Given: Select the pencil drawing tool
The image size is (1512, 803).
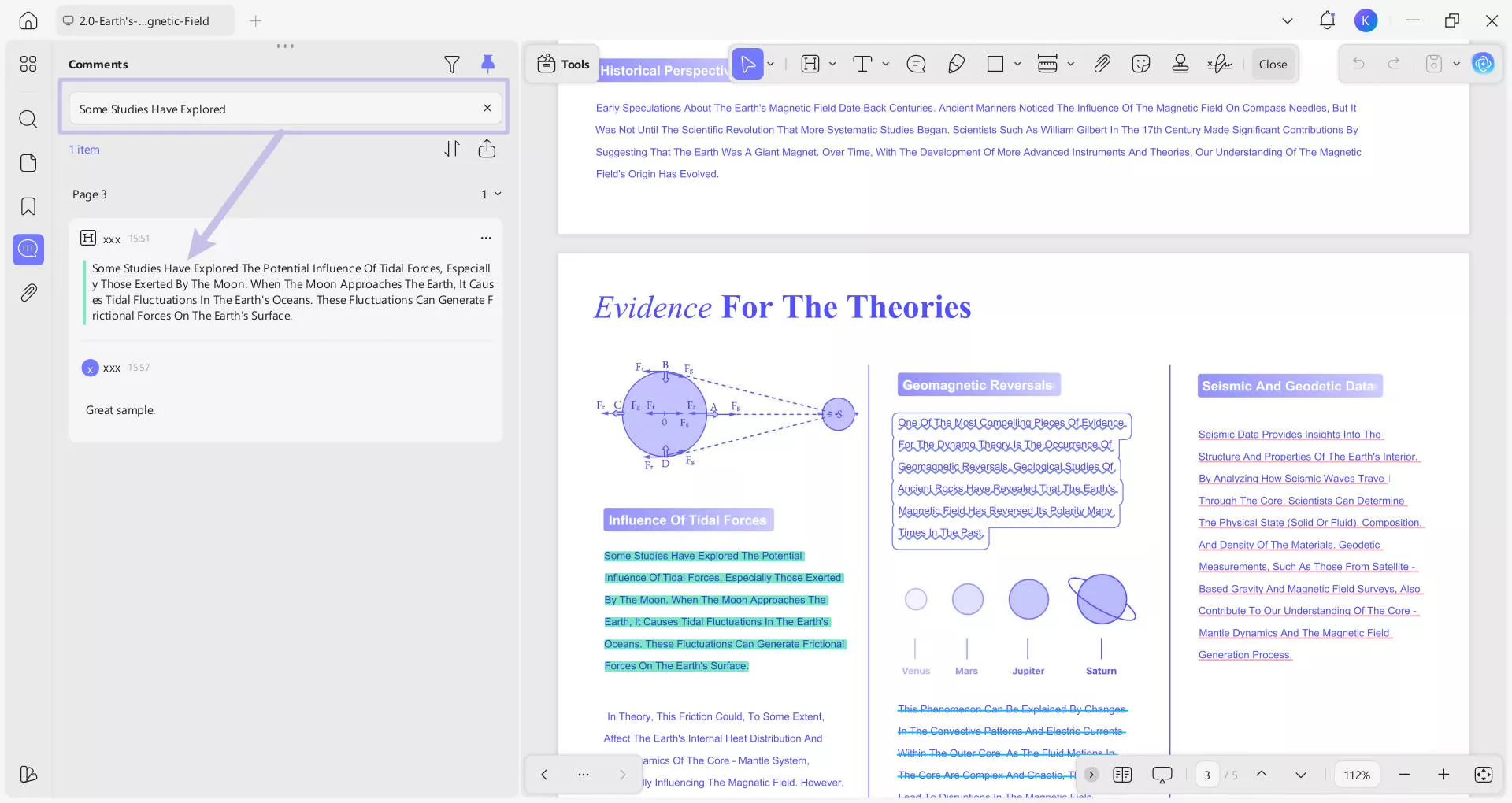Looking at the screenshot, I should coord(956,65).
